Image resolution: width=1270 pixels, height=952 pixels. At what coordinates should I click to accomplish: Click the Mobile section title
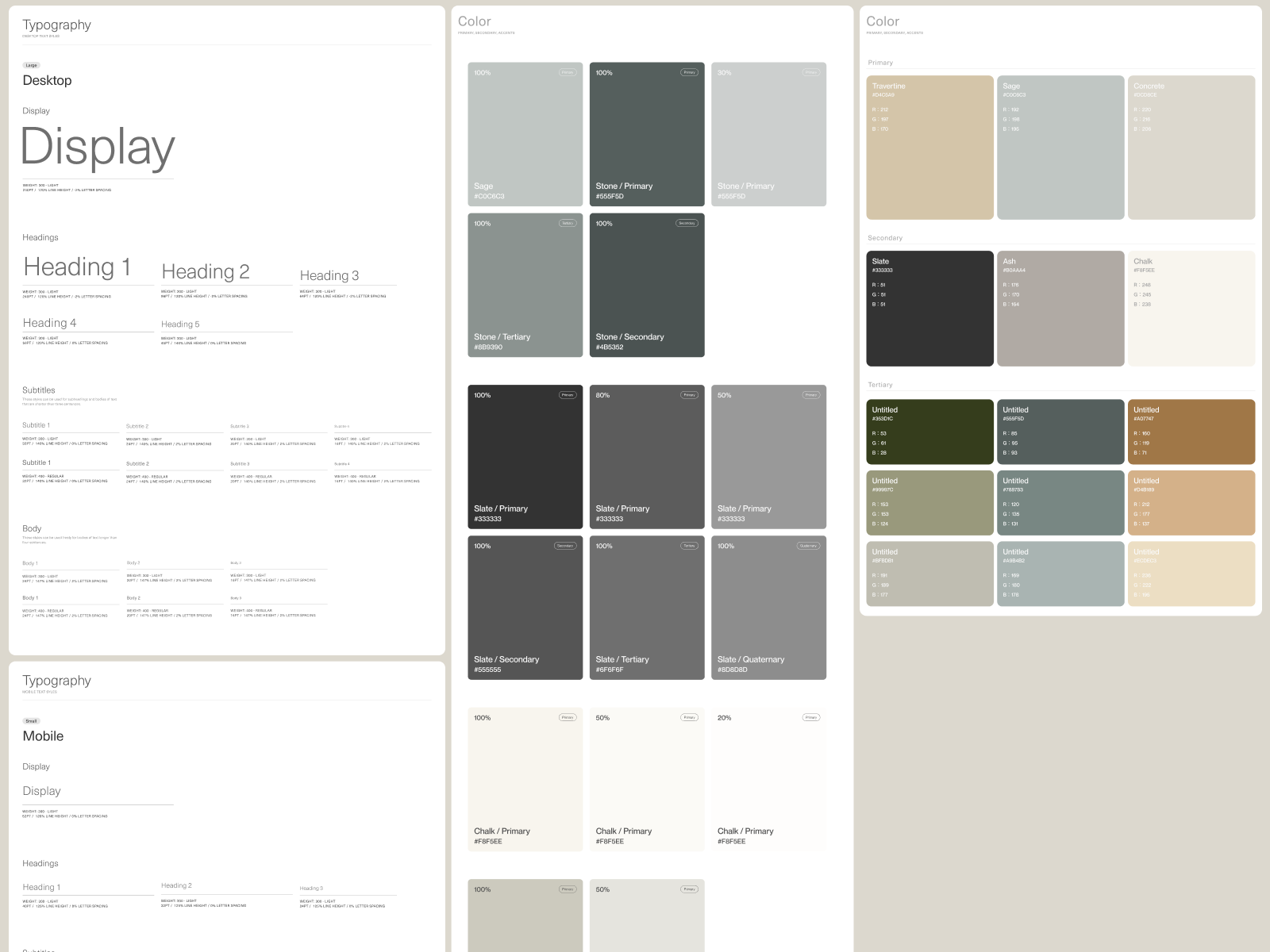coord(43,736)
